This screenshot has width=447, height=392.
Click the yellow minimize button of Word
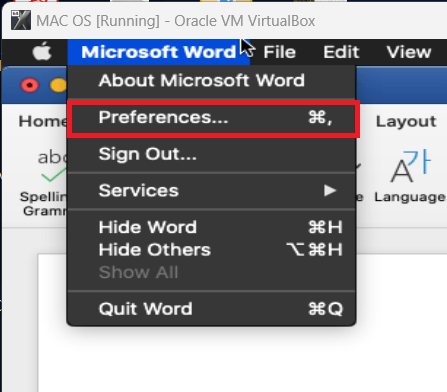pyautogui.click(x=58, y=85)
